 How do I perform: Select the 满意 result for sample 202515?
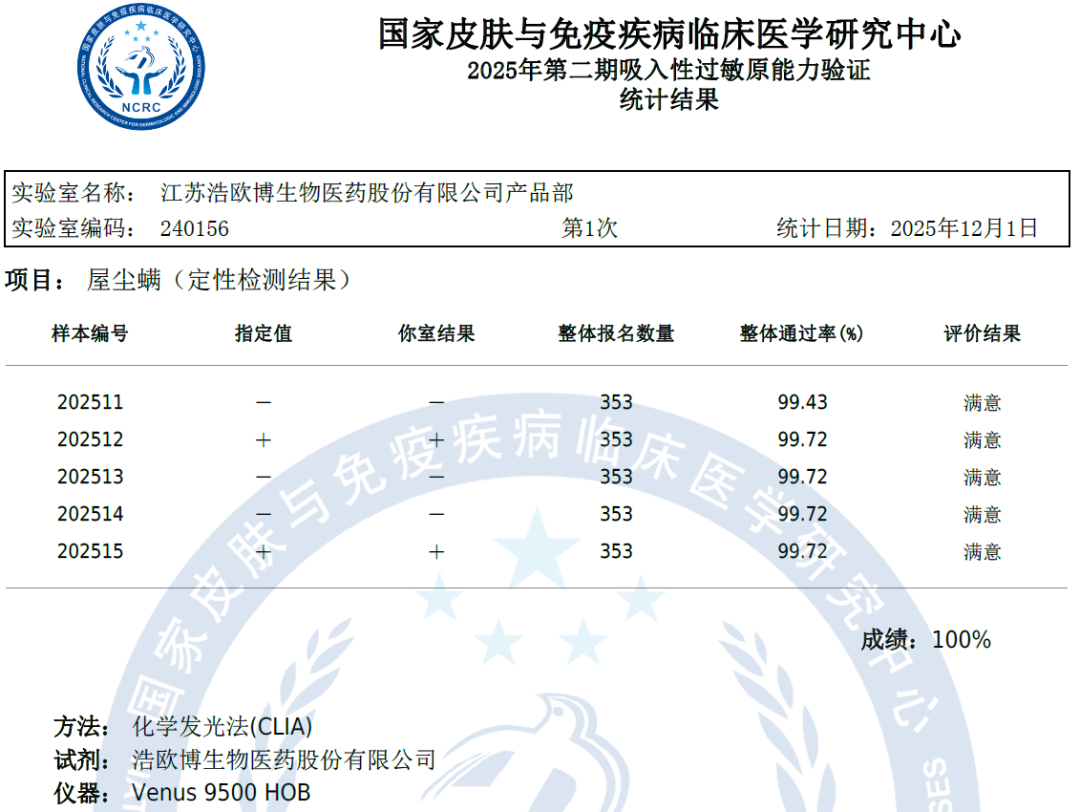982,552
